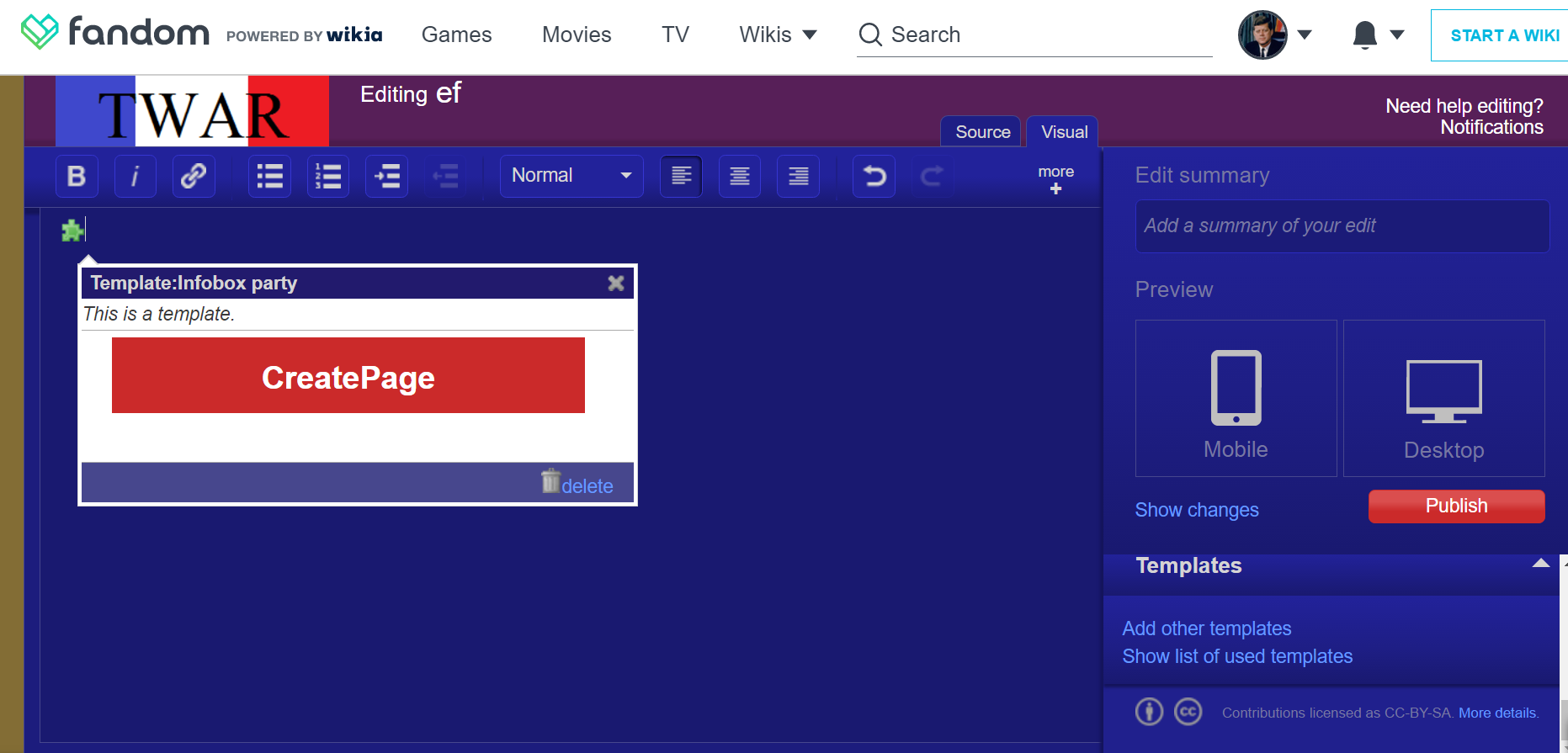Select left text alignment
Screen dimensions: 1568x753
click(681, 176)
